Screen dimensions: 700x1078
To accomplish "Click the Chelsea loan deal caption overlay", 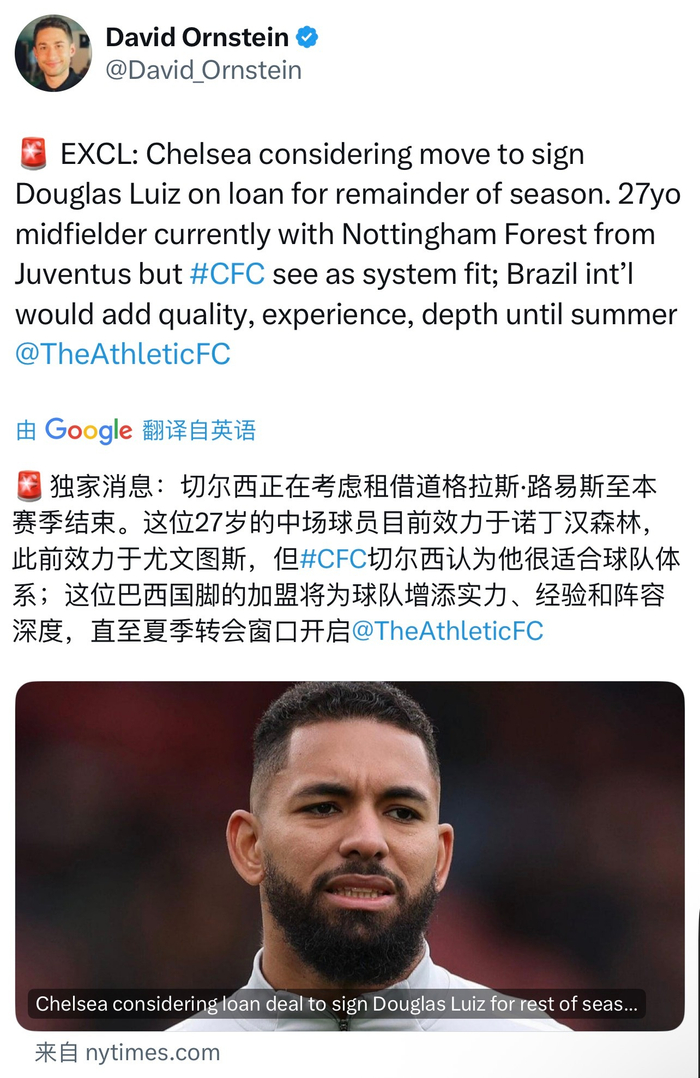I will tap(336, 1003).
